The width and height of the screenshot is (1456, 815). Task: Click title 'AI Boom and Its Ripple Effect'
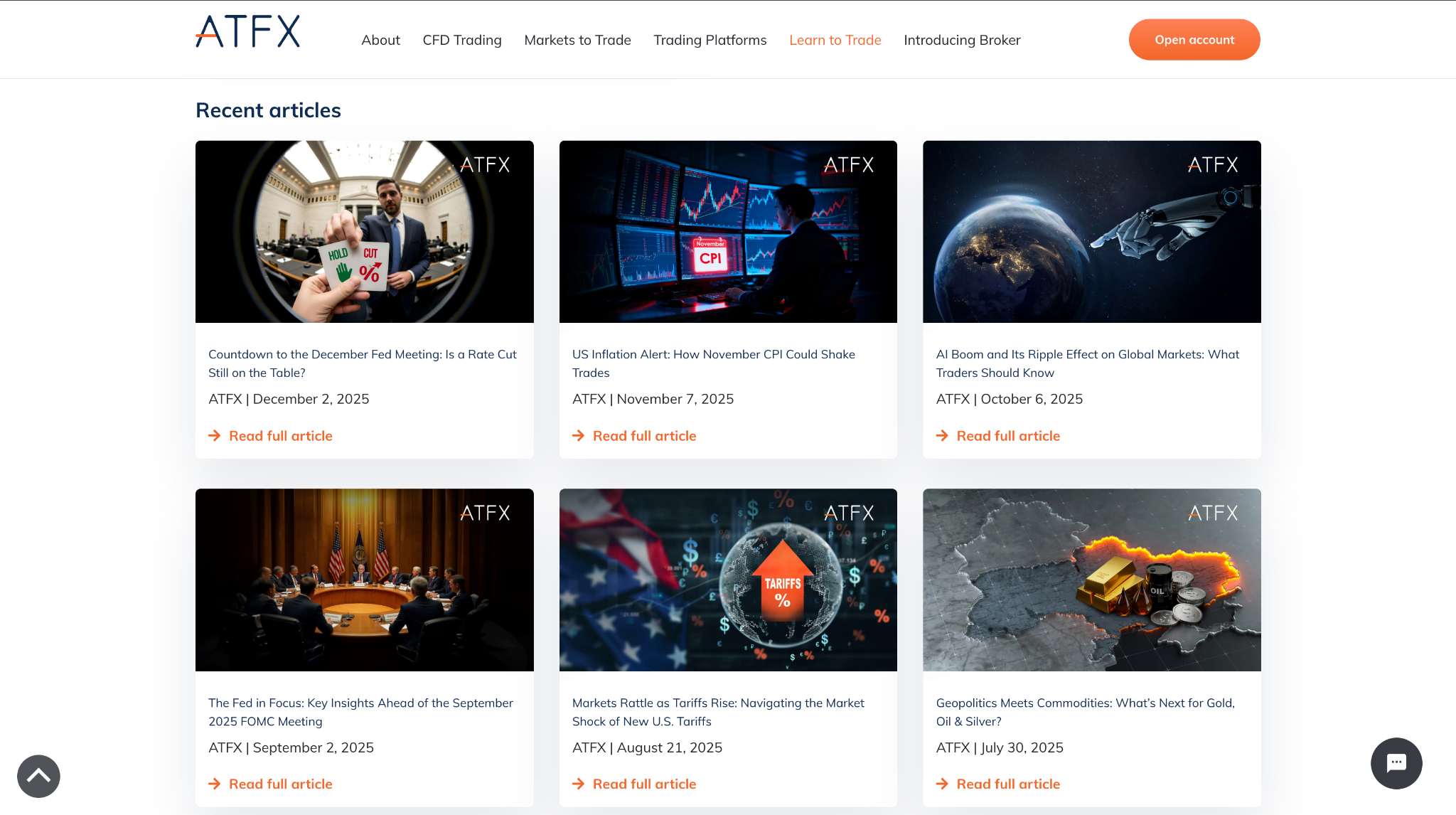(1088, 363)
